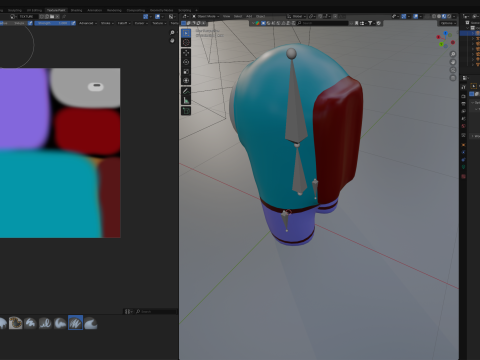
Task: Expand the Stroke settings dropdown
Action: click(107, 23)
